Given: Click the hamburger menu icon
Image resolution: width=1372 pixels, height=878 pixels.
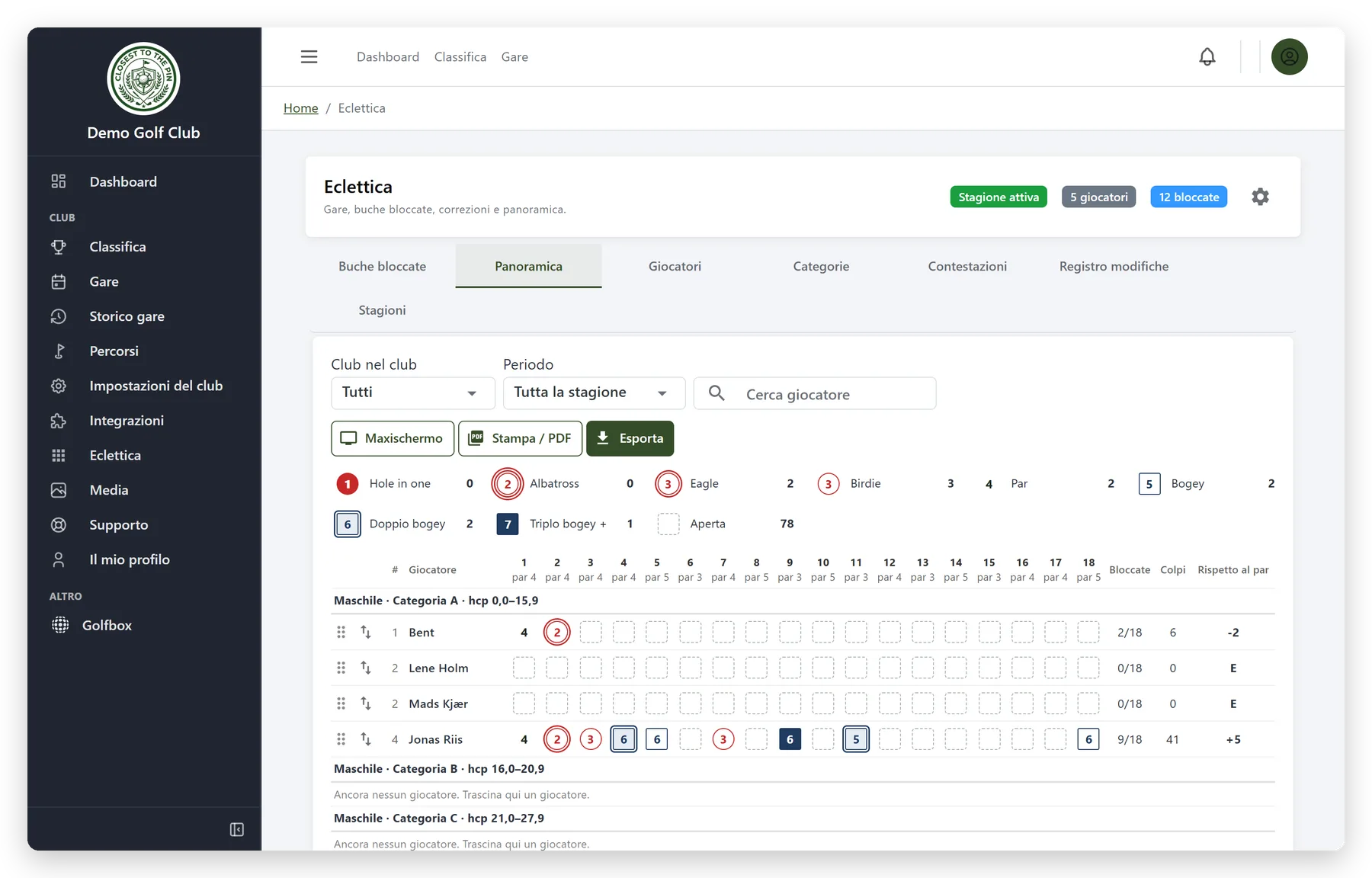Looking at the screenshot, I should 309,56.
